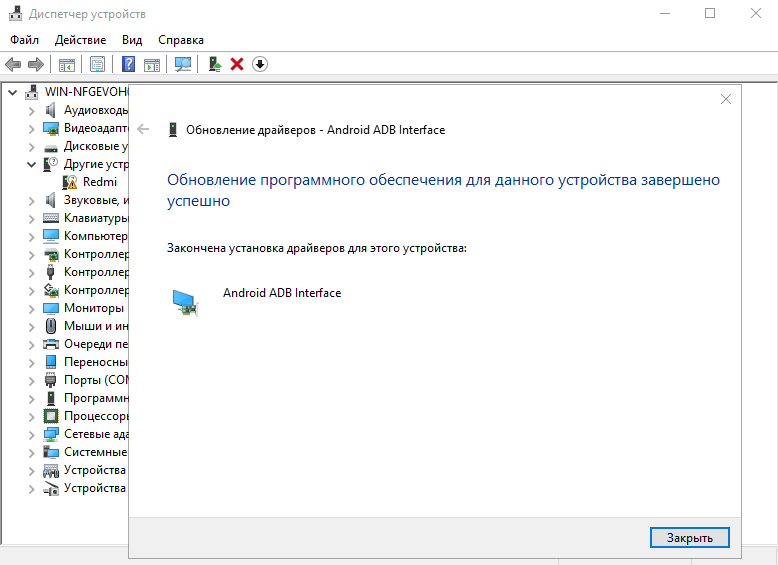This screenshot has height=565, width=778.
Task: Click the red X Uninstall device icon
Action: (x=237, y=64)
